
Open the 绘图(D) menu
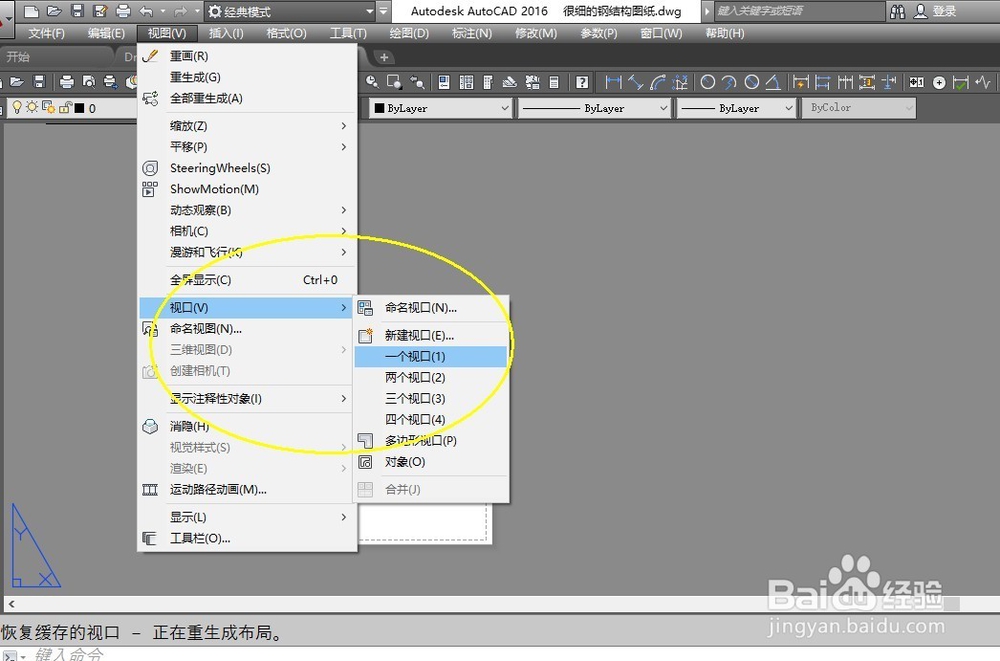pos(409,33)
